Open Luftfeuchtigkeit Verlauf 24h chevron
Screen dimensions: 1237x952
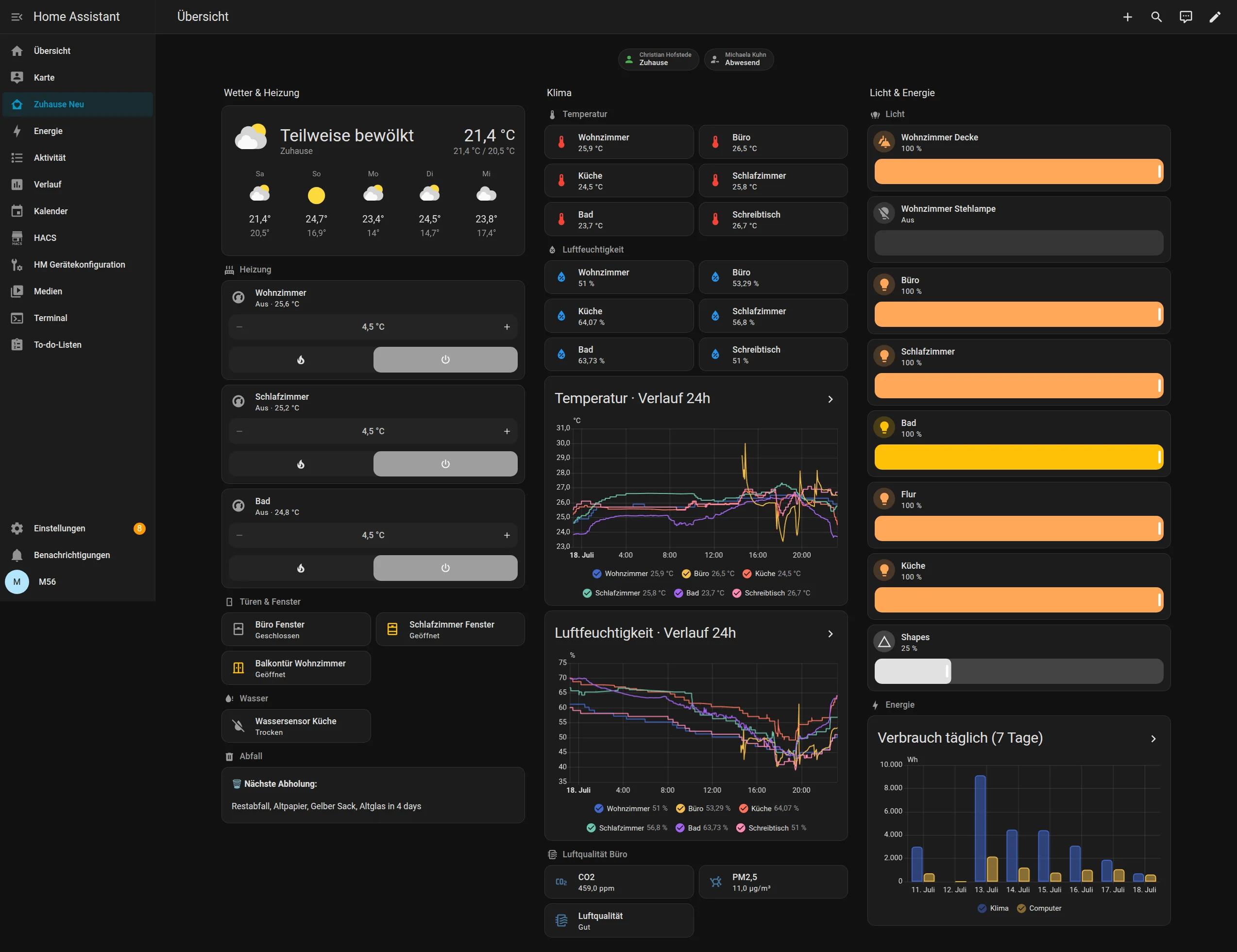tap(830, 634)
